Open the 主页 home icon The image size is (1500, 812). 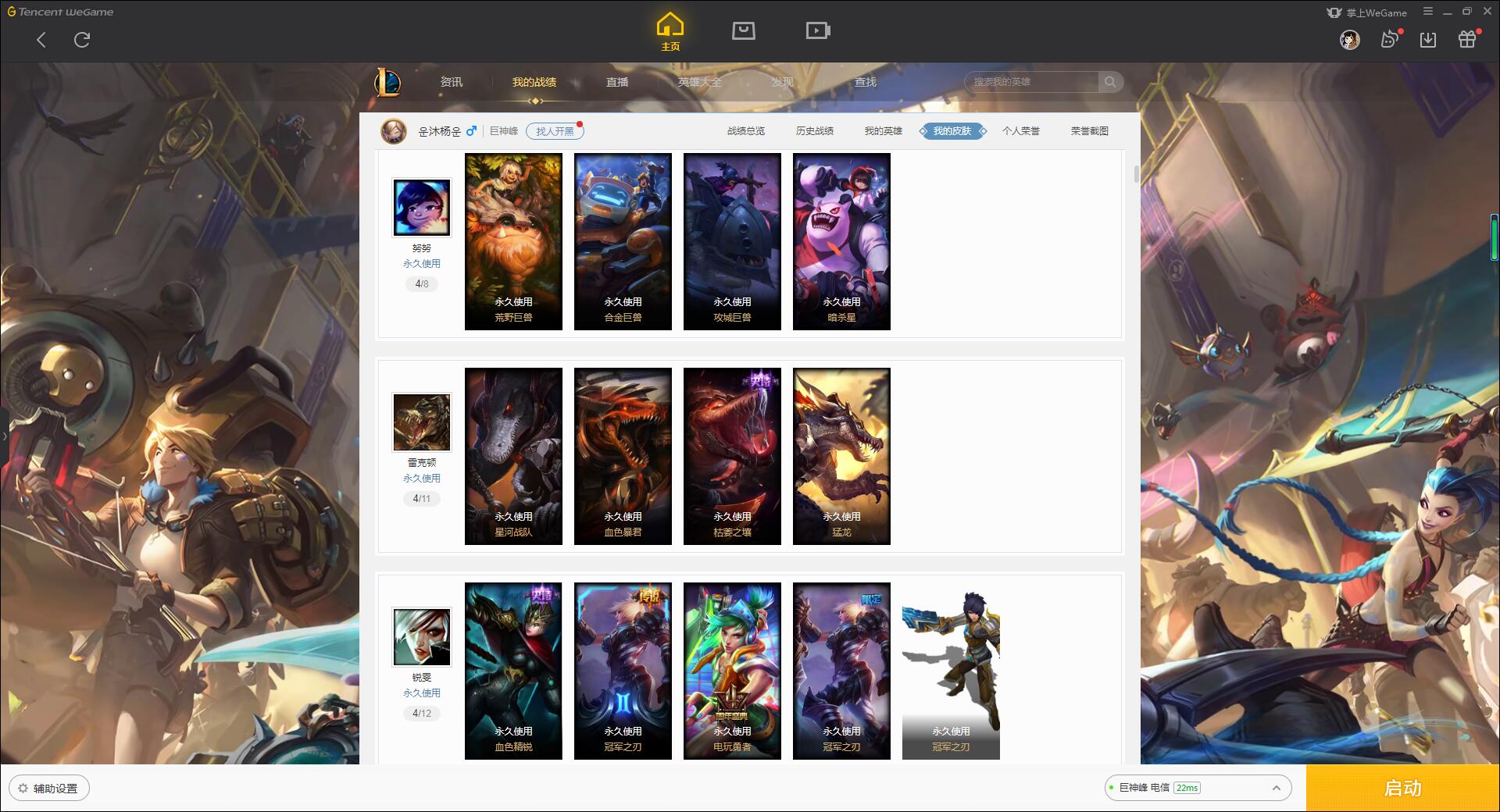pyautogui.click(x=670, y=32)
